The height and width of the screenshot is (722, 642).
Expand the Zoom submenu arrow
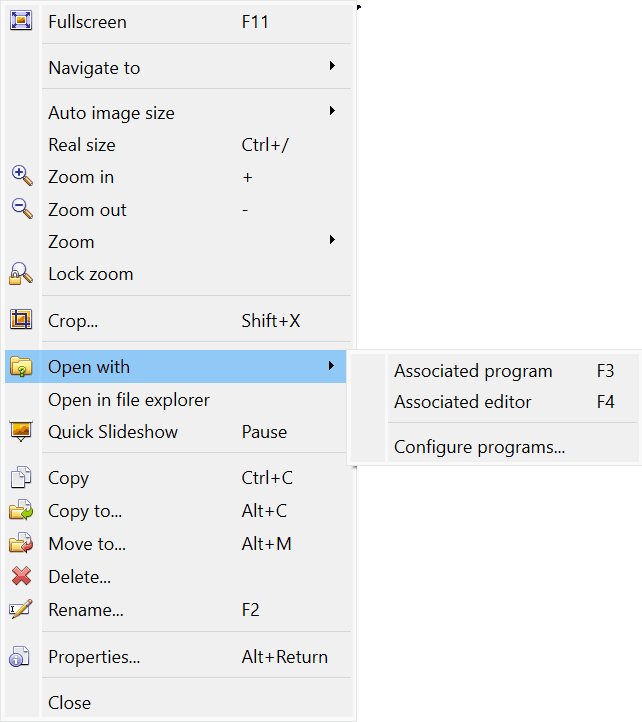331,241
